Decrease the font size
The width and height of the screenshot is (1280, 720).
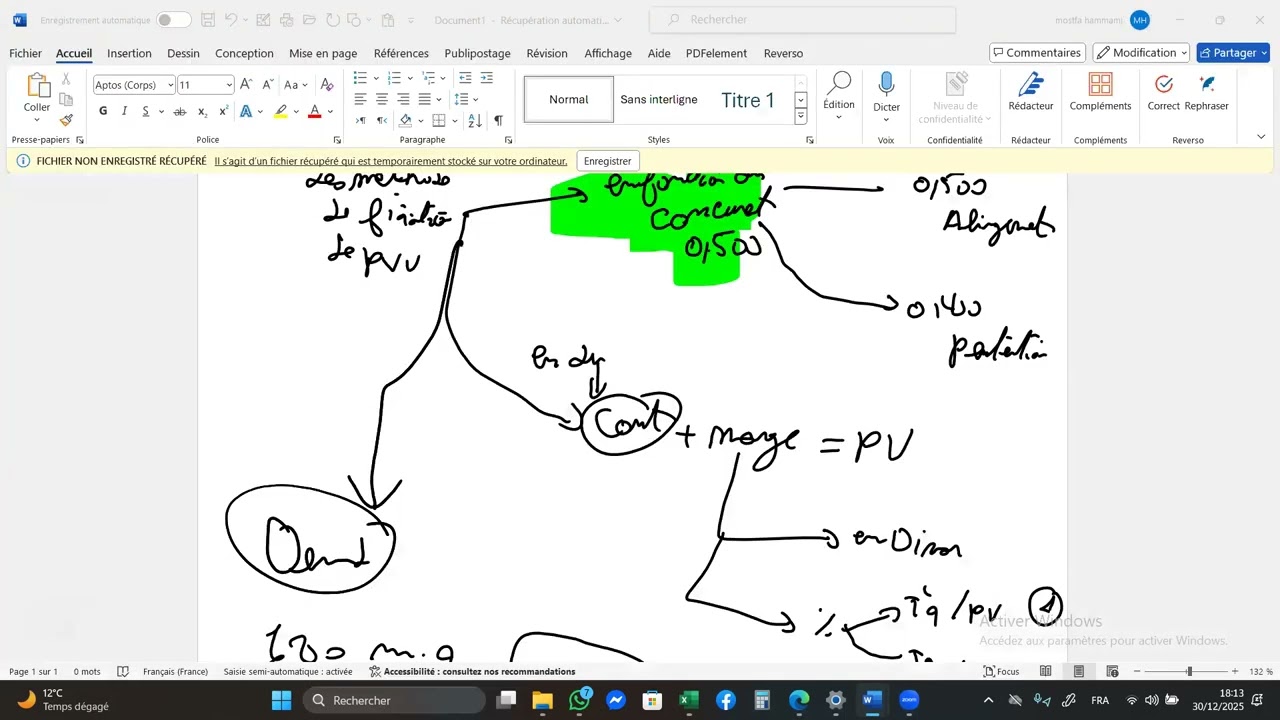tap(267, 85)
